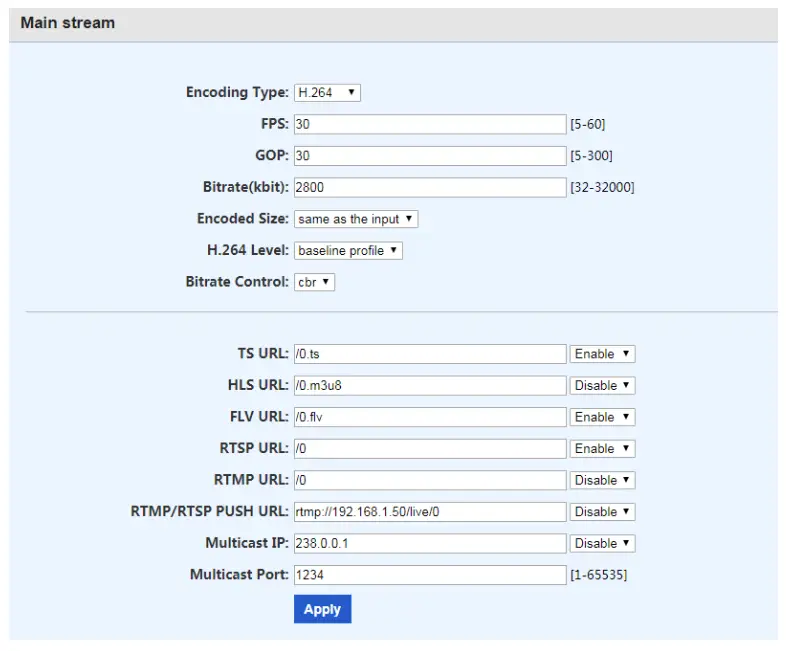Open the RTSP URL Enable dropdown
This screenshot has height=651, width=790.
click(x=603, y=449)
